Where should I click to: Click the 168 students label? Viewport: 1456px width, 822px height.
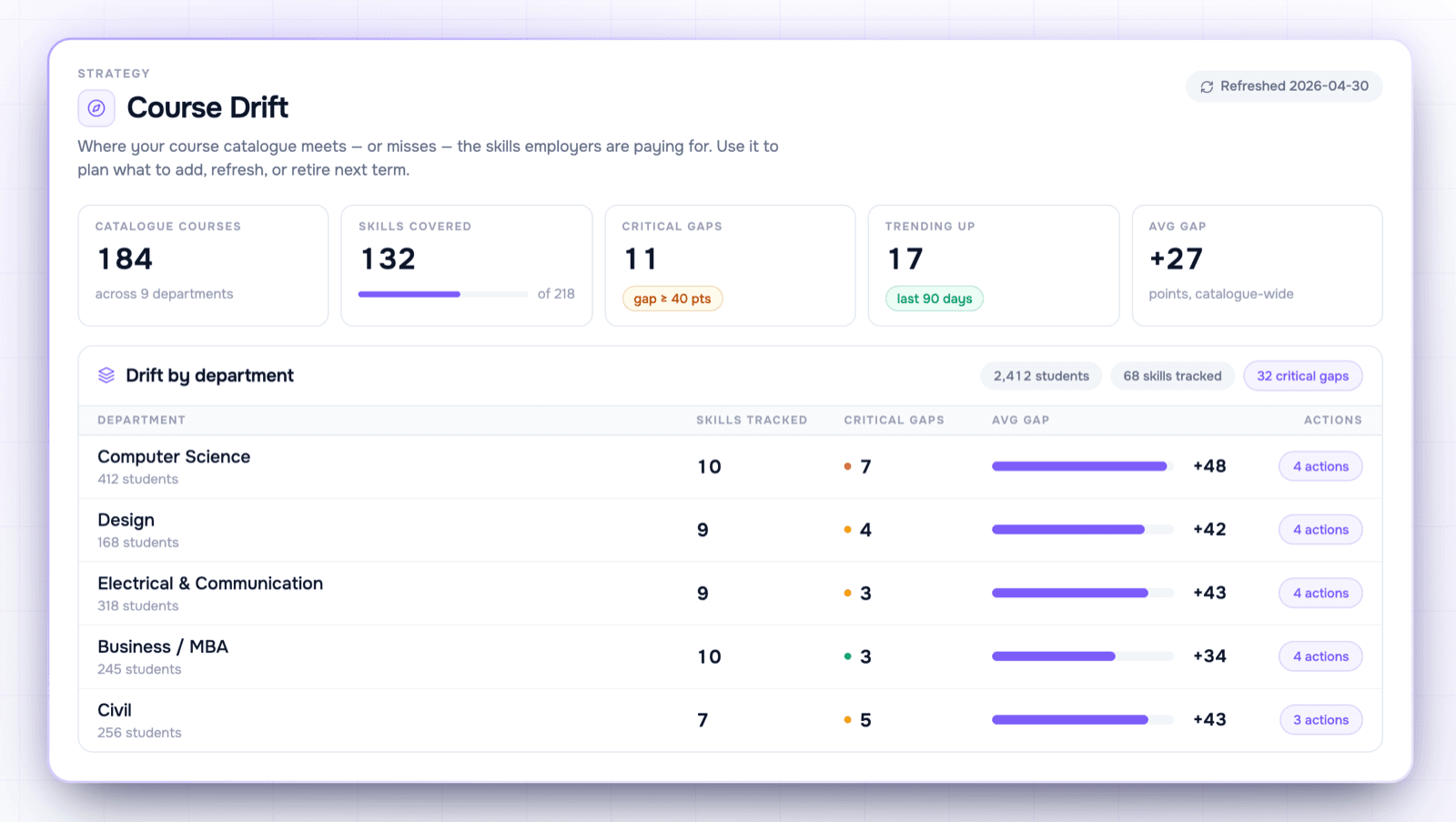click(x=138, y=543)
